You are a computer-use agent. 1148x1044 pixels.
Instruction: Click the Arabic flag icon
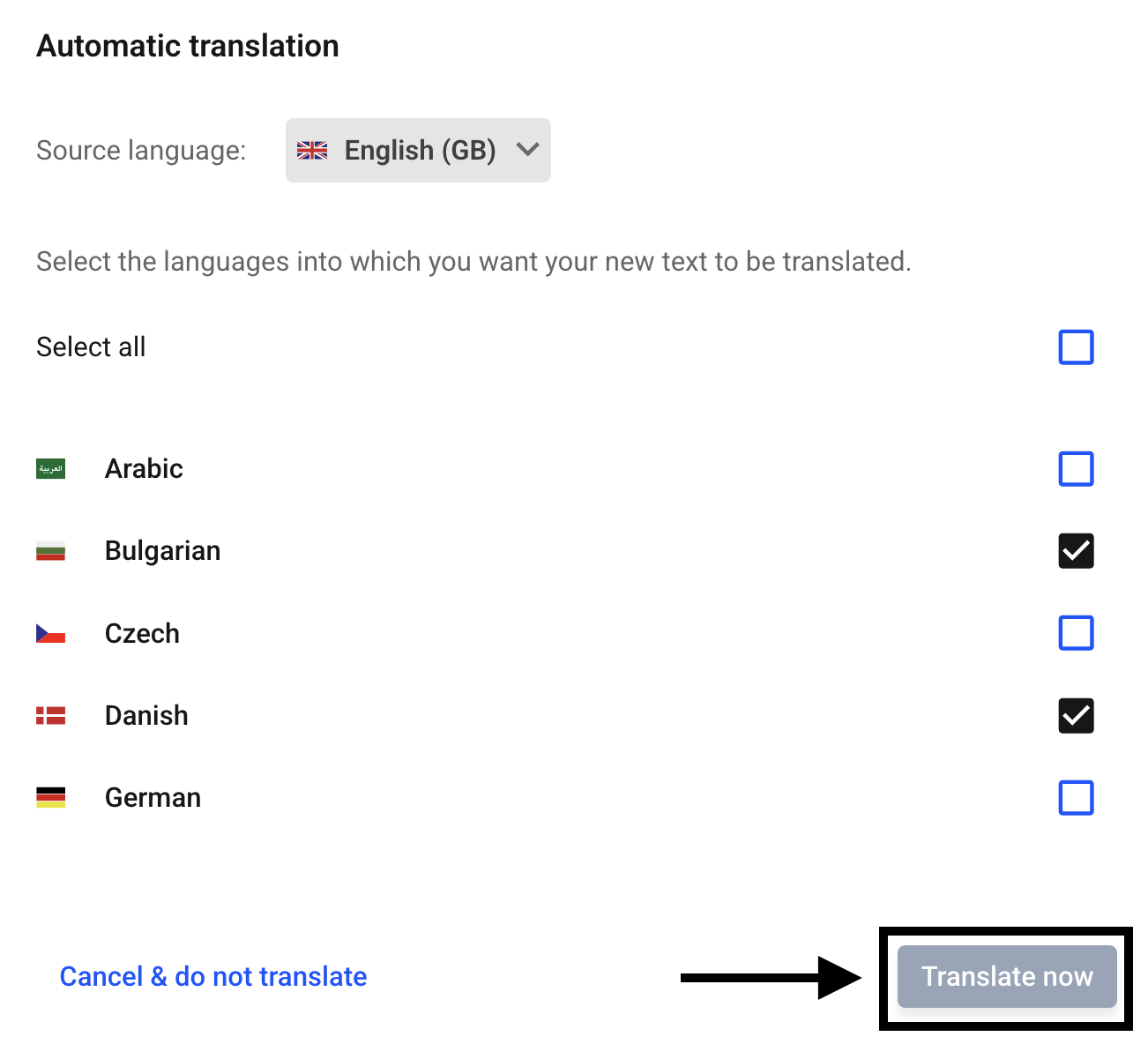pos(50,469)
